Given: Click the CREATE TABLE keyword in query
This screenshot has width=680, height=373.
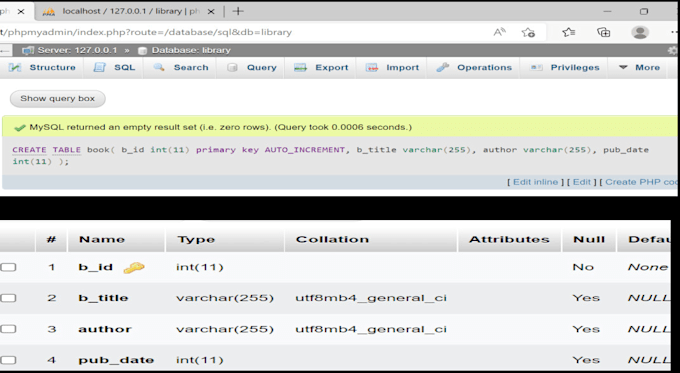Looking at the screenshot, I should 46,150.
